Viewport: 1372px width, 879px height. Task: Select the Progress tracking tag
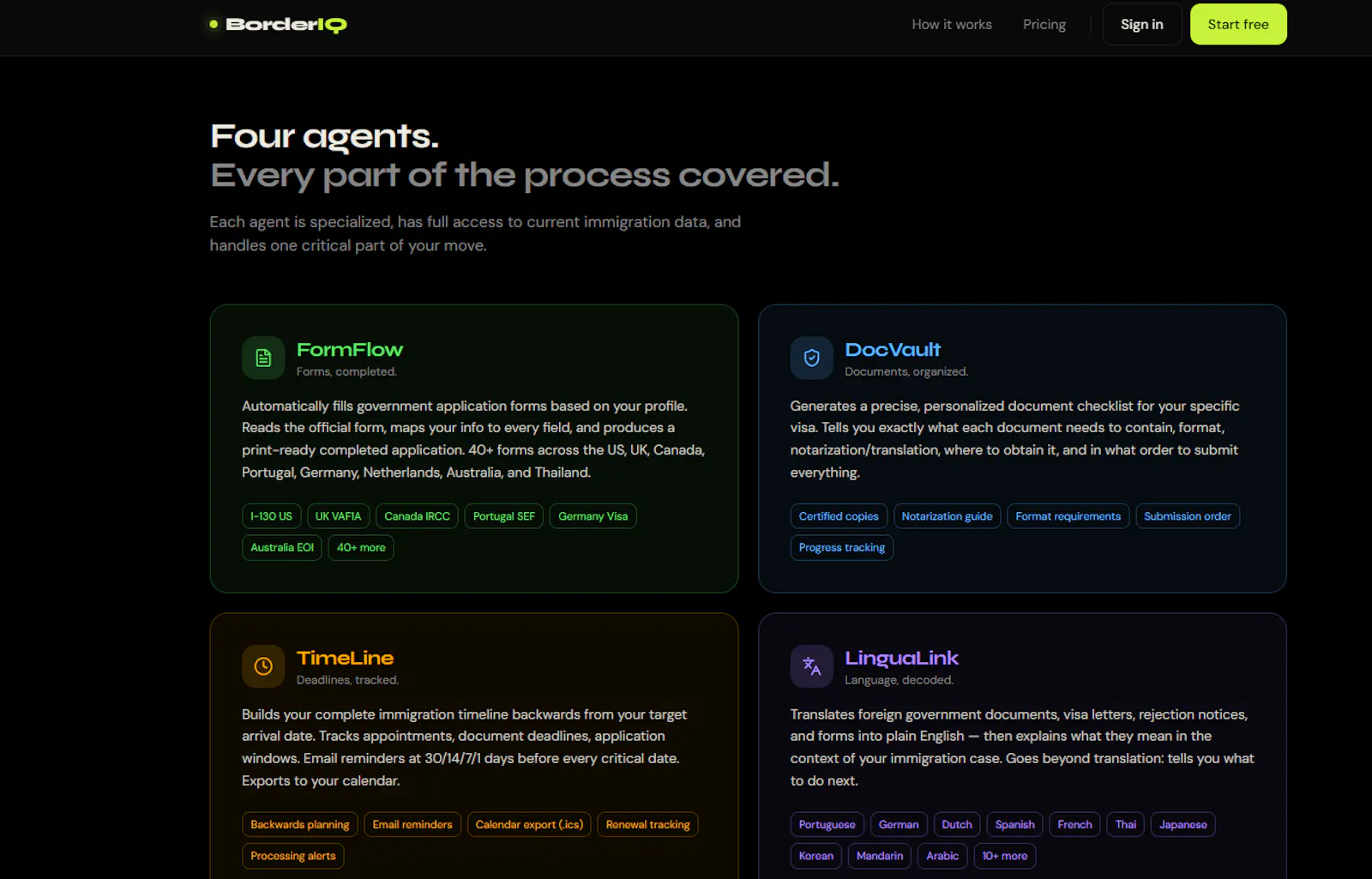pyautogui.click(x=842, y=547)
